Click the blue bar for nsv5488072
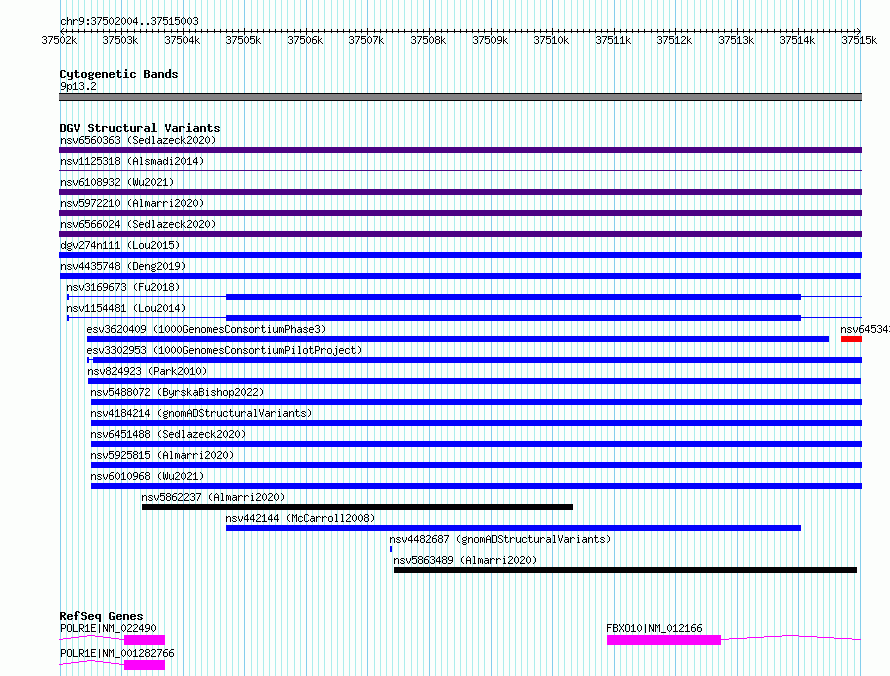The width and height of the screenshot is (890, 676). point(476,402)
